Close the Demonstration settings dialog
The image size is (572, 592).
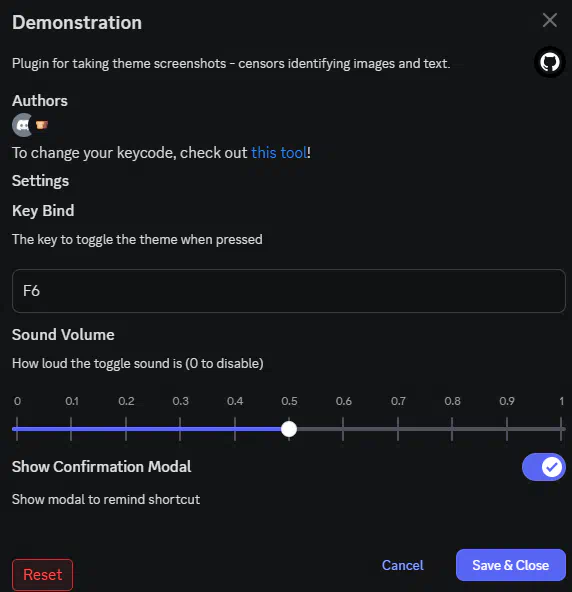[549, 20]
